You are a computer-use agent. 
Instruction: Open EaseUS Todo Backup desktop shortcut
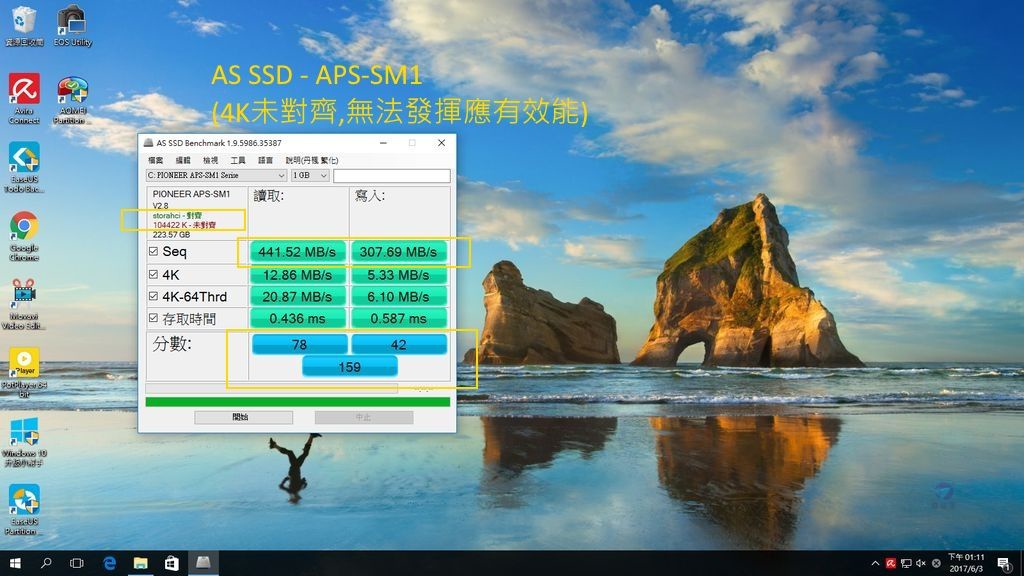coord(24,167)
